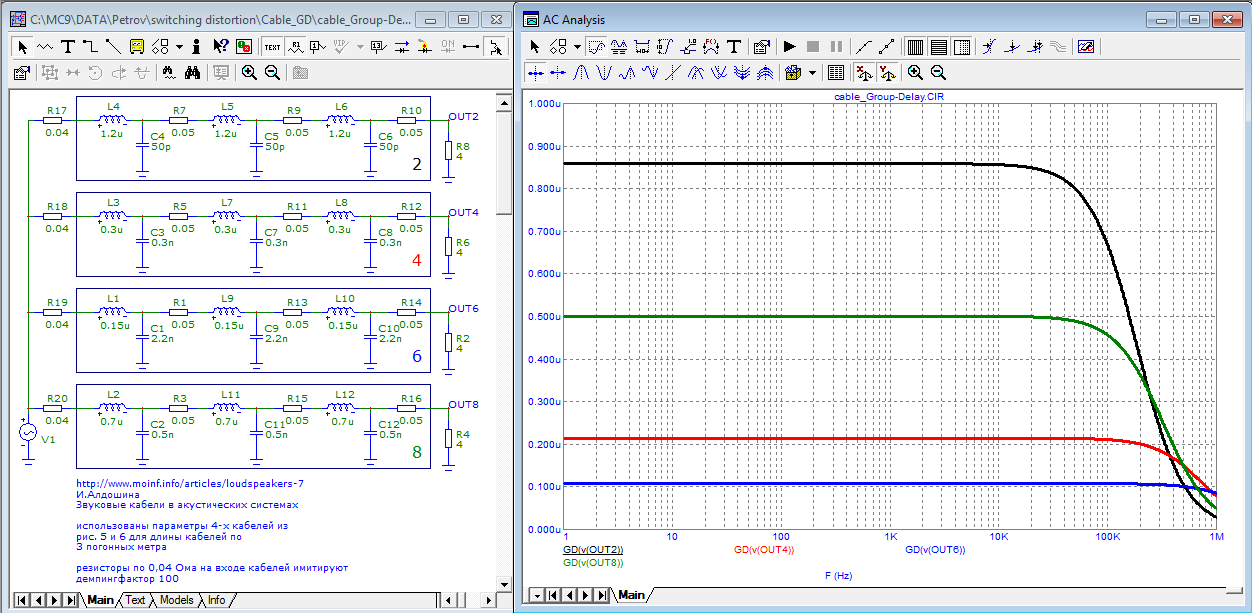Zoom in on the AC Analysis plot
This screenshot has width=1252, height=613.
tap(915, 73)
